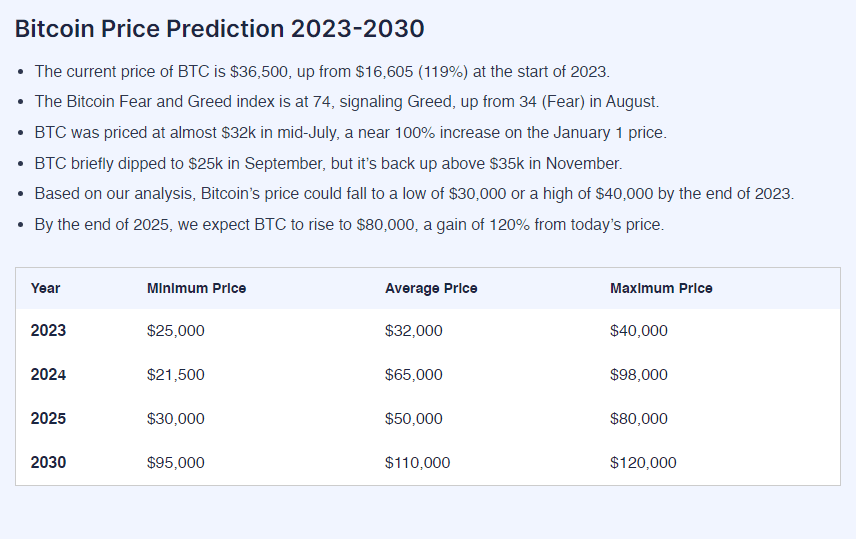Screen dimensions: 856x539
Task: Select the 2024 row label
Action: point(48,374)
